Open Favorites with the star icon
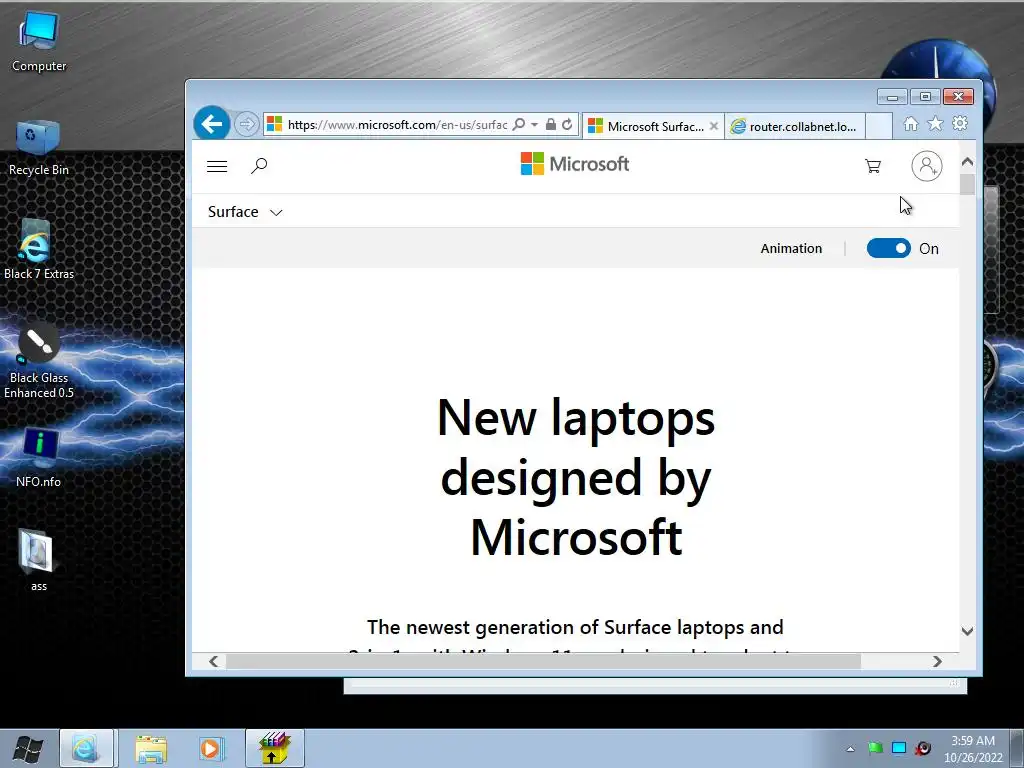The image size is (1024, 768). [935, 123]
